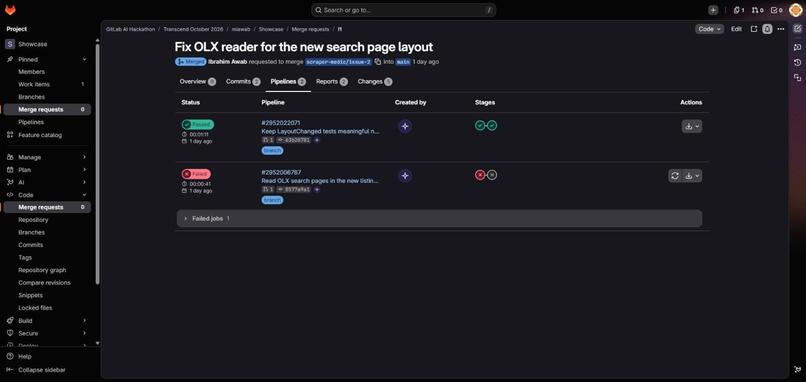Open the history icon in right rail
This screenshot has height=382, width=806.
797,62
